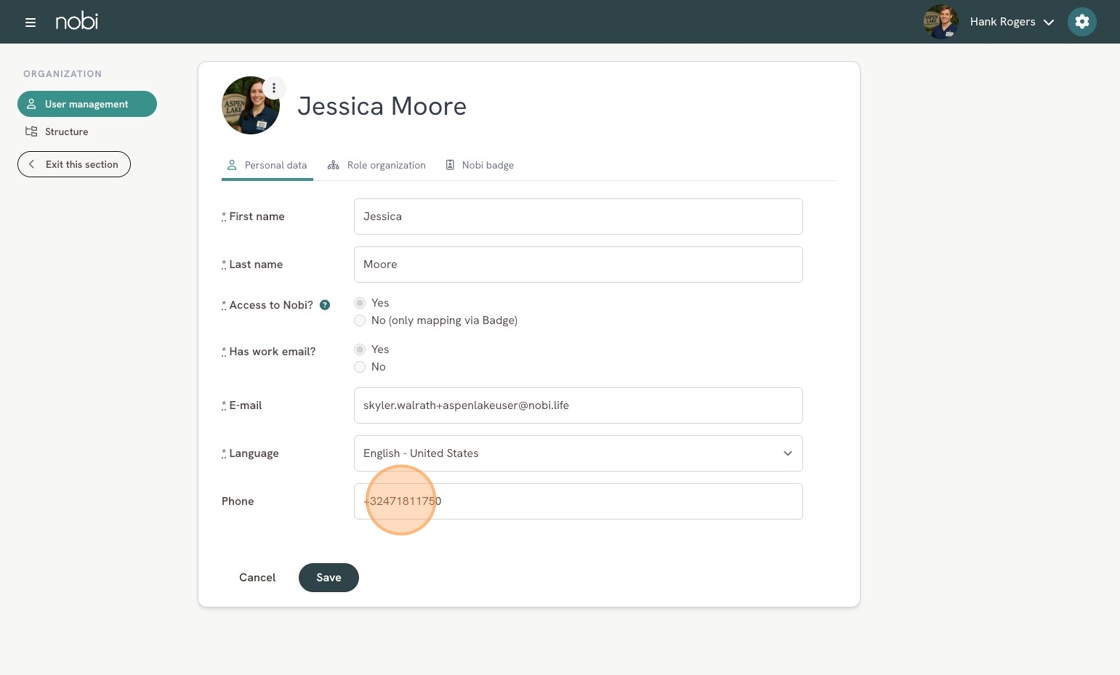The image size is (1120, 675).
Task: Expand the Language dropdown
Action: click(x=578, y=454)
